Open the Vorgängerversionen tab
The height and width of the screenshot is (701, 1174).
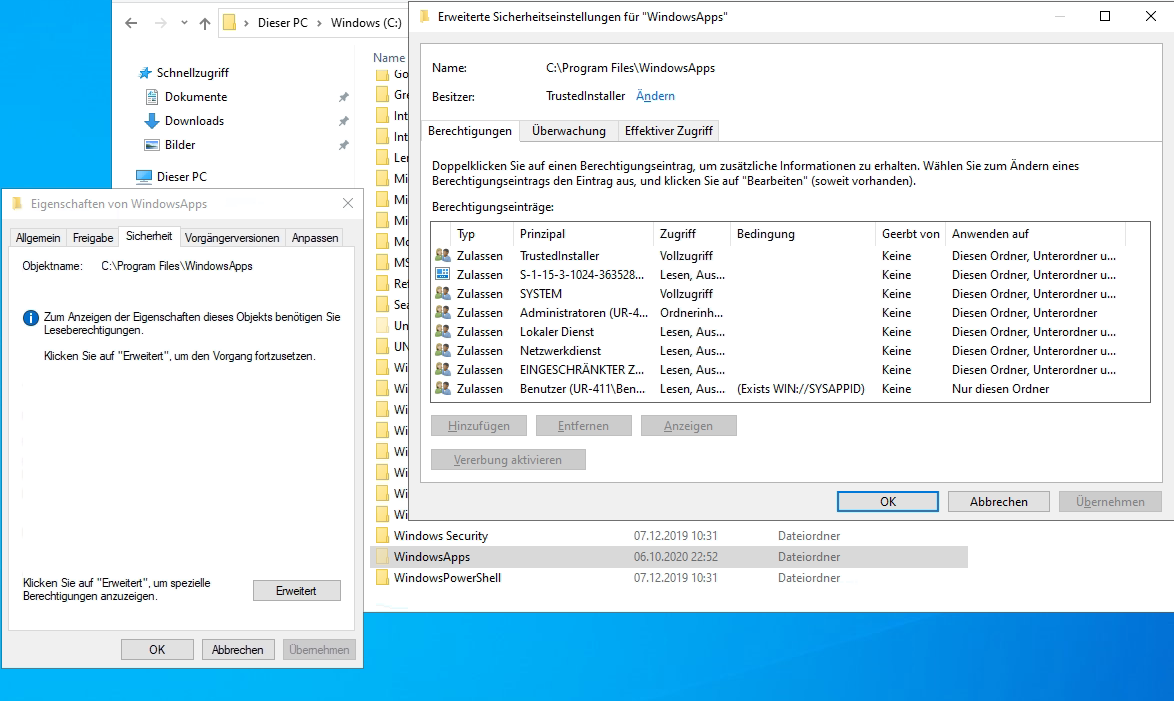click(232, 238)
